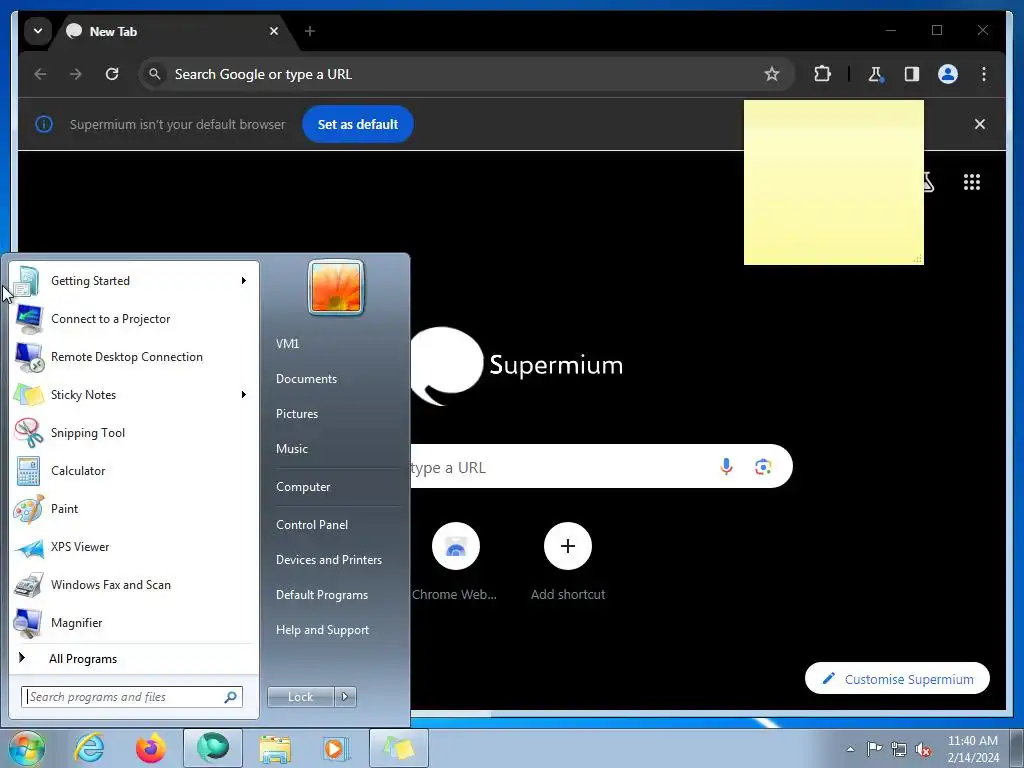The width and height of the screenshot is (1024, 768).
Task: Toggle the side panel icon
Action: pos(912,74)
